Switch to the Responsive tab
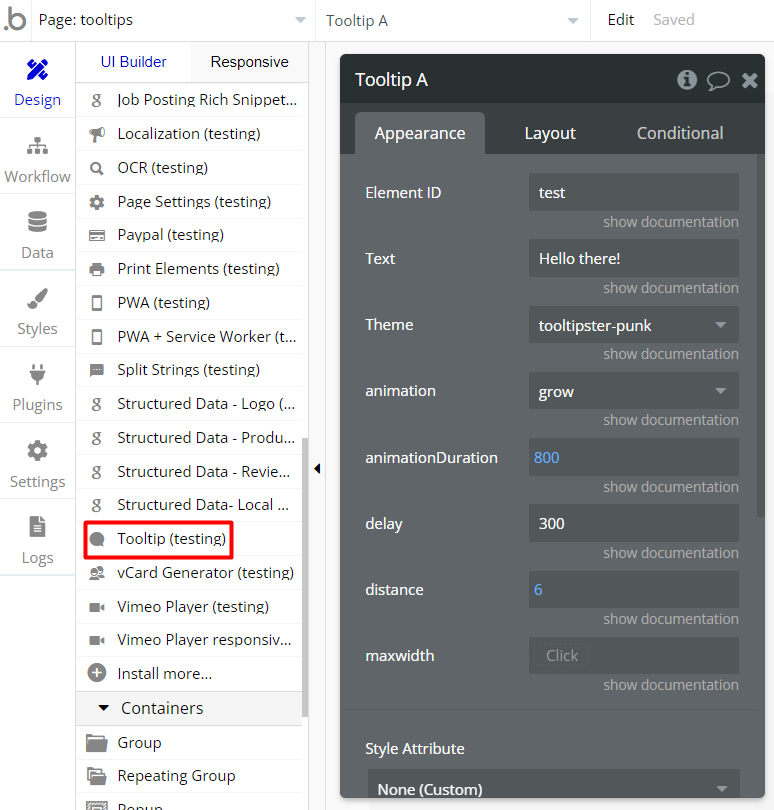 [249, 62]
